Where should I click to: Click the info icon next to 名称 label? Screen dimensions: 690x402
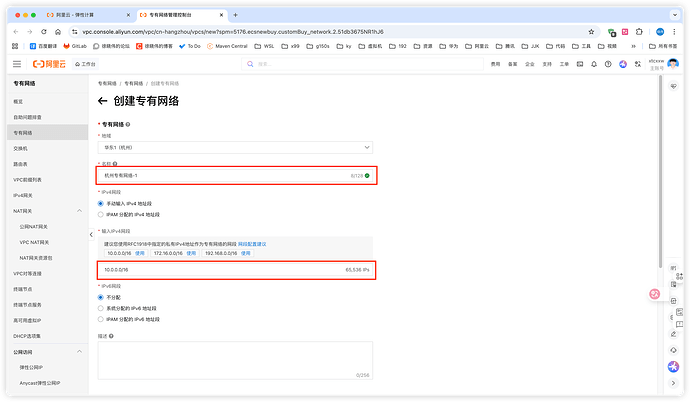coord(115,163)
